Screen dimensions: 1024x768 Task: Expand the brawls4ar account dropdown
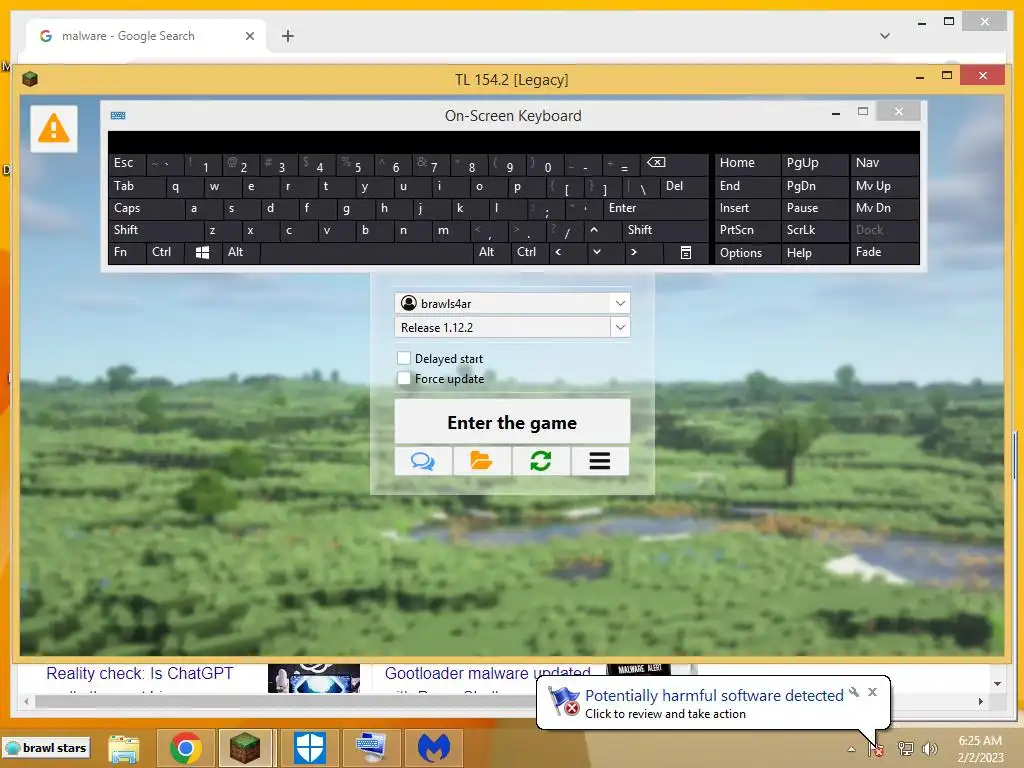pos(620,303)
